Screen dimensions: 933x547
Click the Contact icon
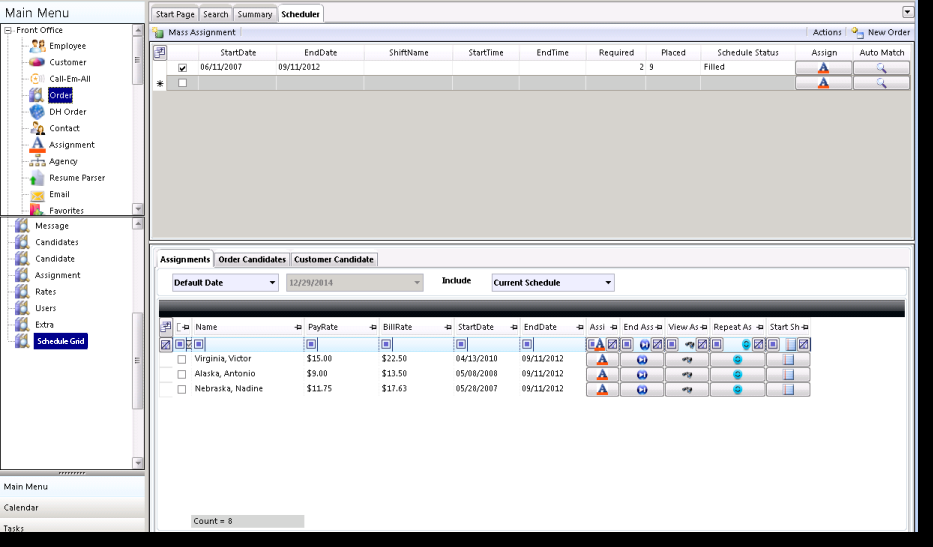pos(37,128)
